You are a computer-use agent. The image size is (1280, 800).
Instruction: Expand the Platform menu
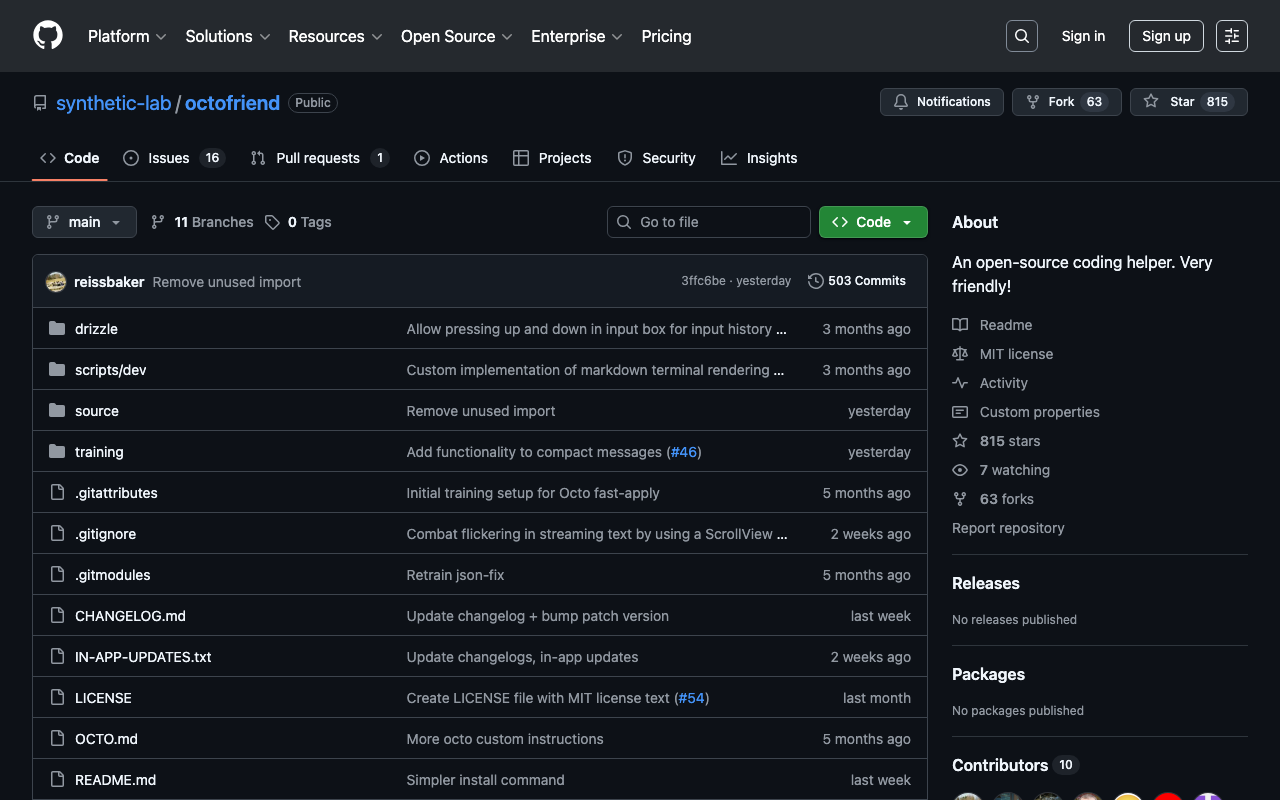coord(127,36)
